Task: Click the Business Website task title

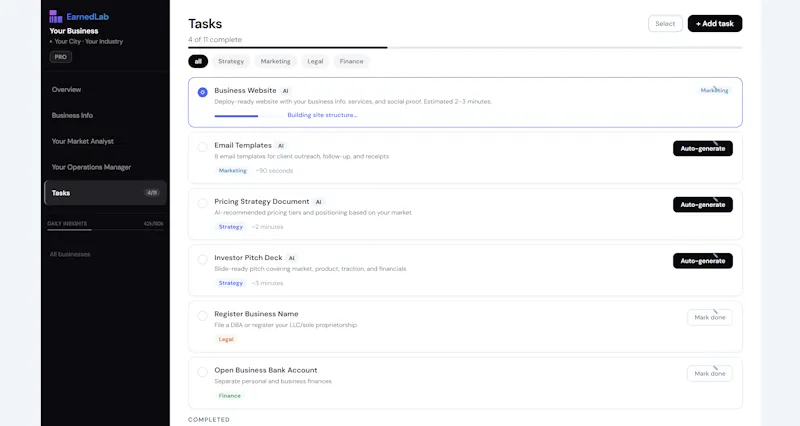Action: 245,90
